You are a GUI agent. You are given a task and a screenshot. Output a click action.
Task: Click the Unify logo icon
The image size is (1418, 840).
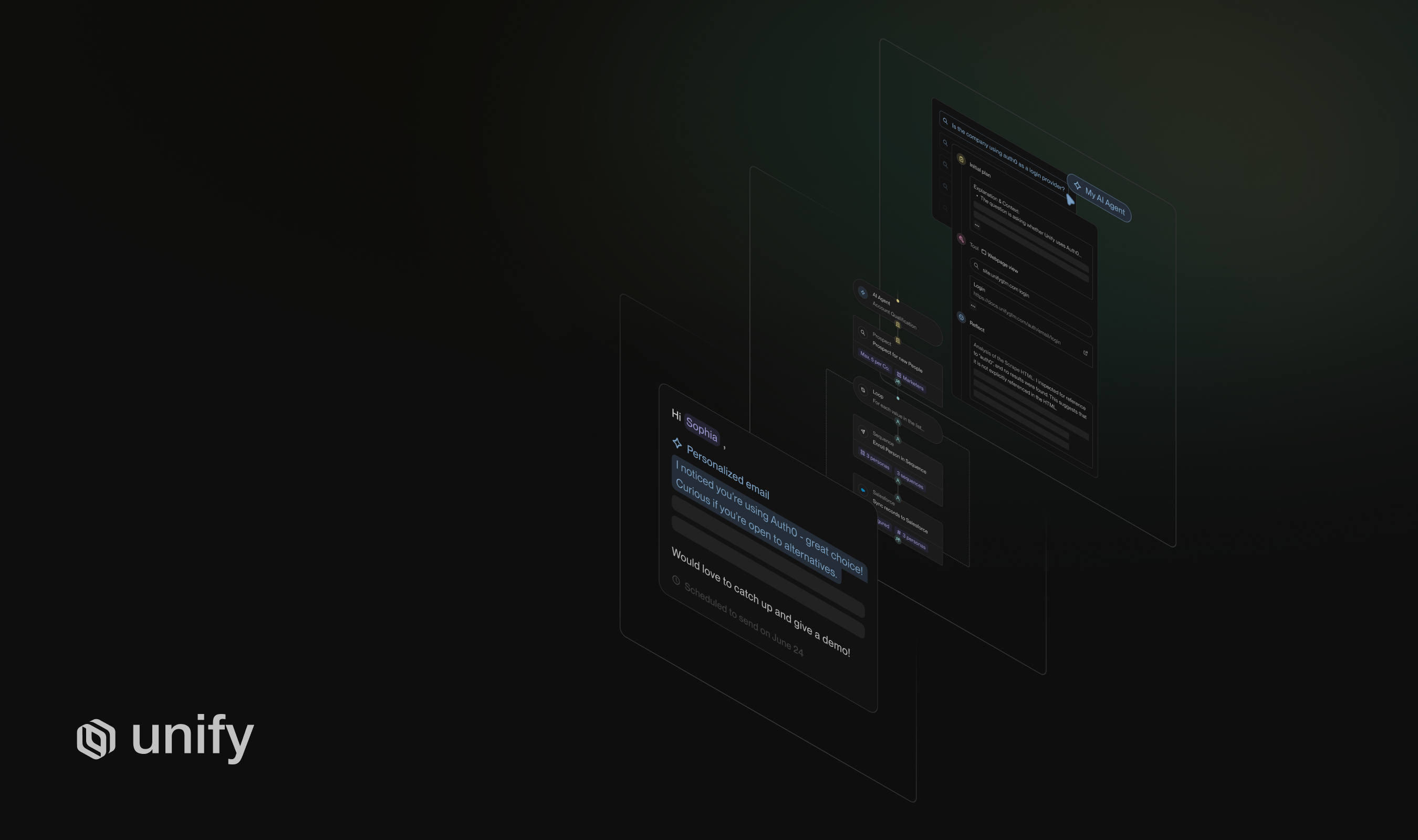pos(96,739)
